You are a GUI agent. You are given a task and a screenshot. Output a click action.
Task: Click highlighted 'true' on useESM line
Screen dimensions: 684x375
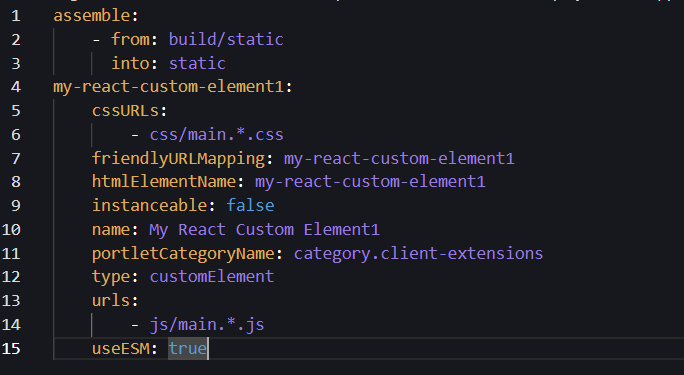point(188,348)
